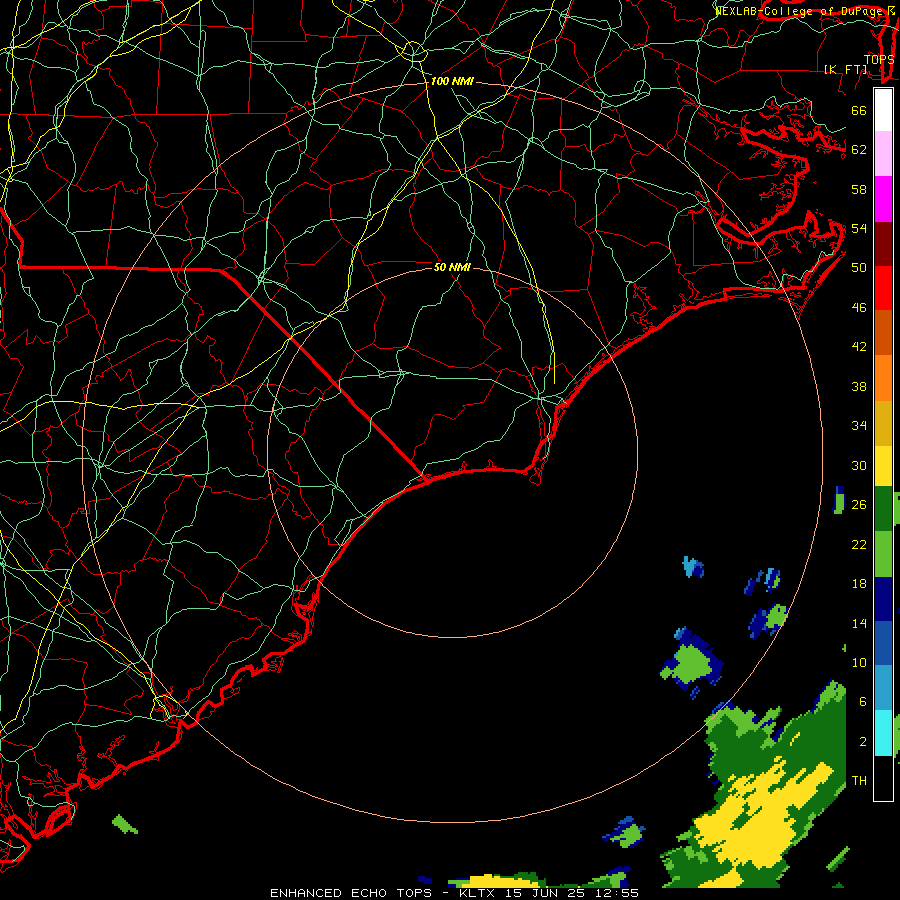Click the white swatch in the legend

click(883, 110)
